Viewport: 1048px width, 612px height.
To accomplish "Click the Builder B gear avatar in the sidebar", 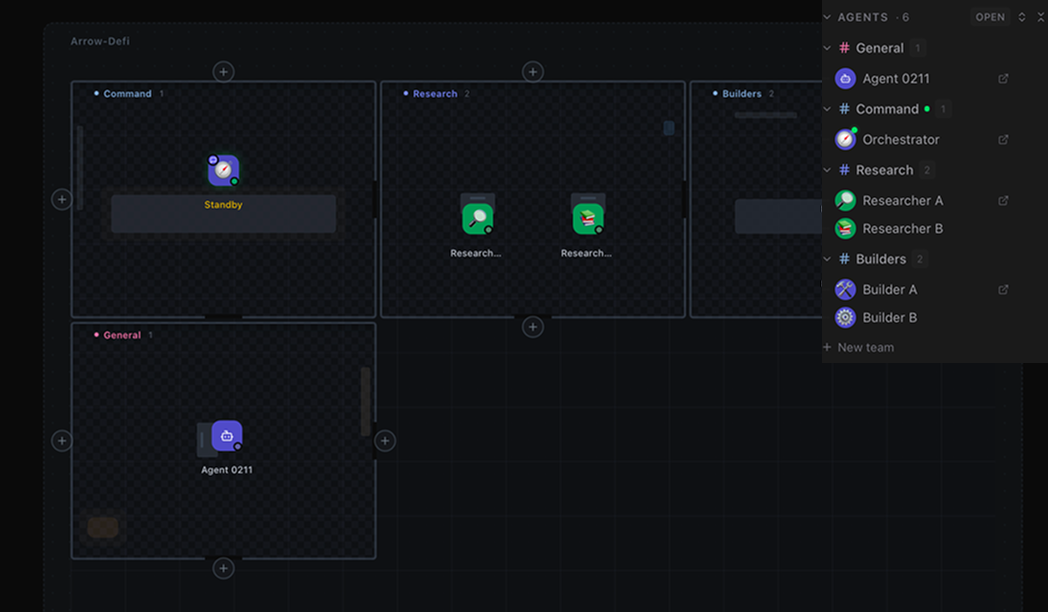I will pyautogui.click(x=845, y=317).
